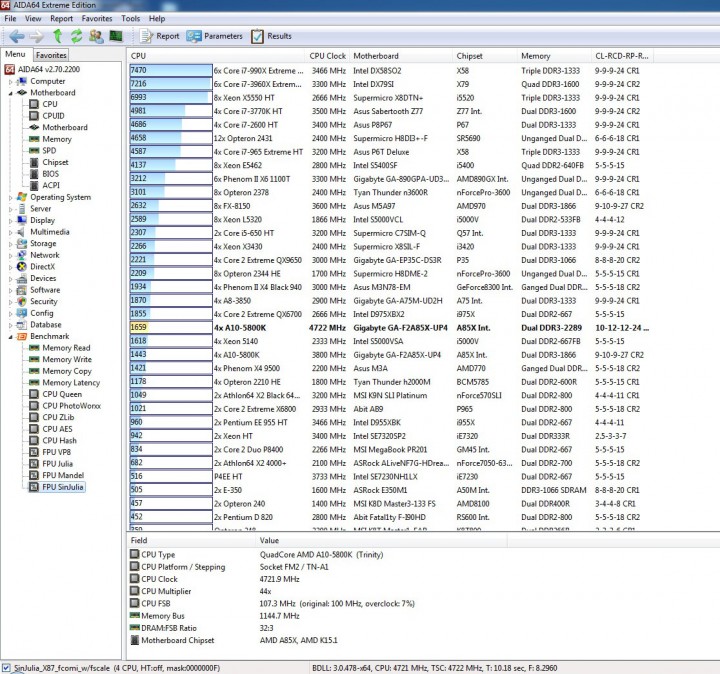Click the 7216 score bar
Screen dimensions: 720x674
(x=170, y=84)
